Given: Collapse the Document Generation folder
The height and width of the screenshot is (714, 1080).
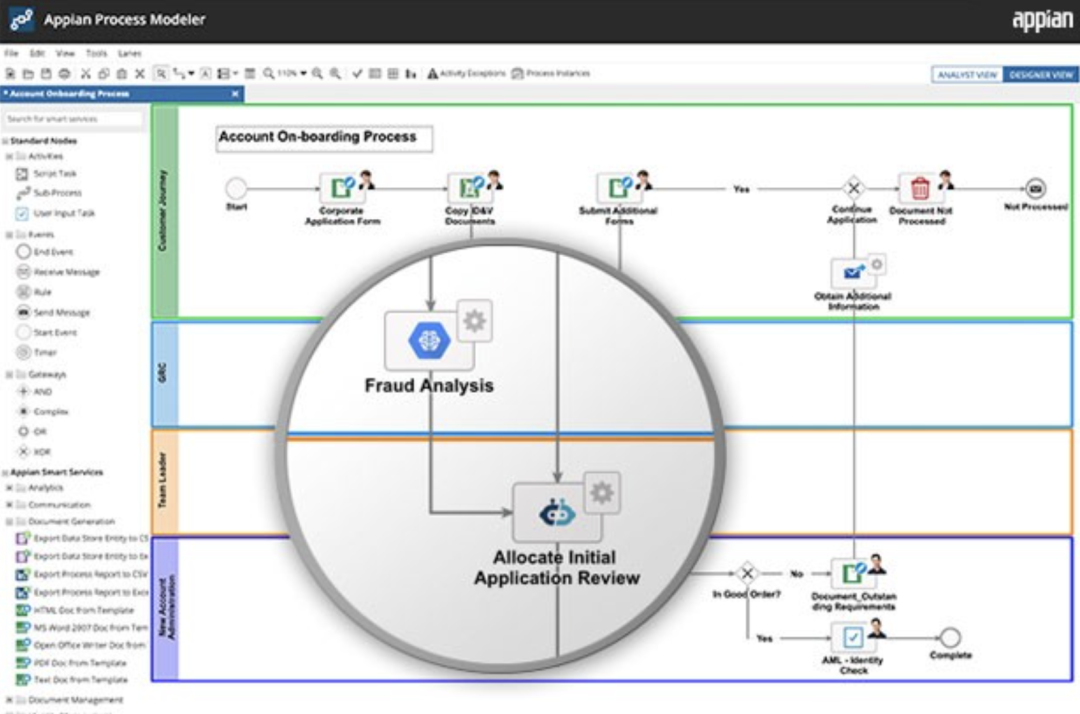Looking at the screenshot, I should pyautogui.click(x=10, y=522).
